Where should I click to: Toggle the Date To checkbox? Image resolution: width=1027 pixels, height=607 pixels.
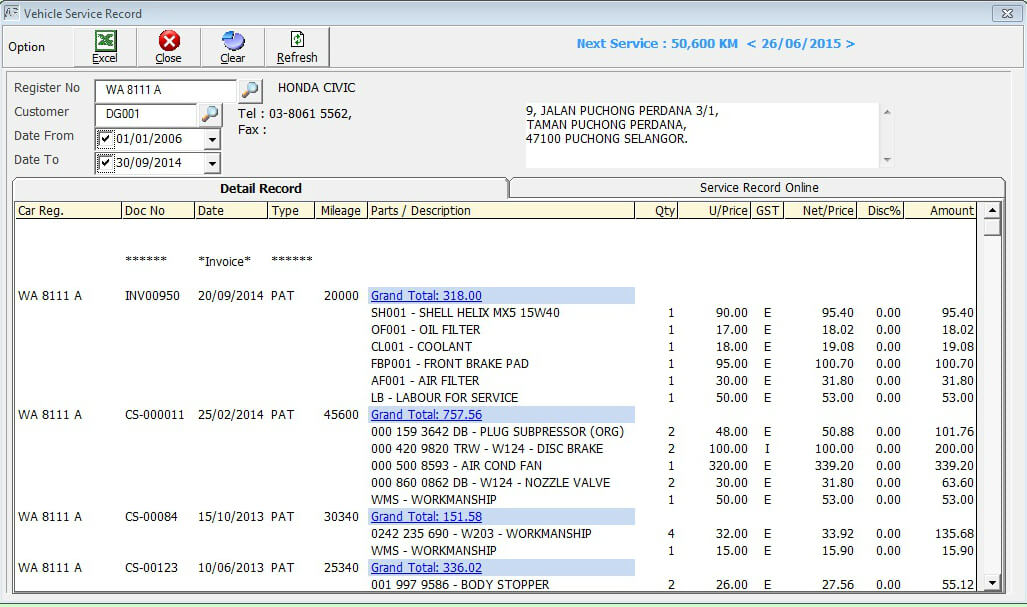[x=105, y=162]
